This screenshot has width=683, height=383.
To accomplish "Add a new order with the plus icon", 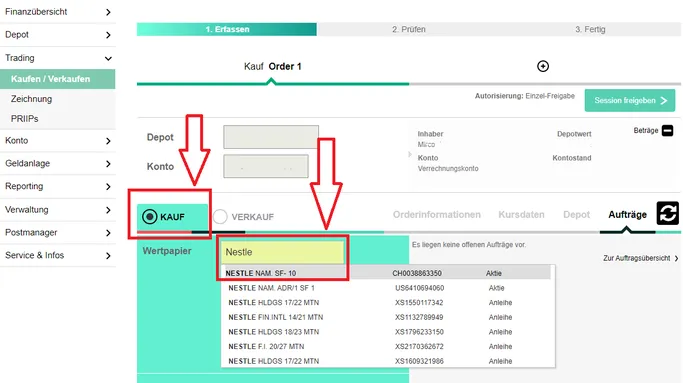I will tap(543, 66).
